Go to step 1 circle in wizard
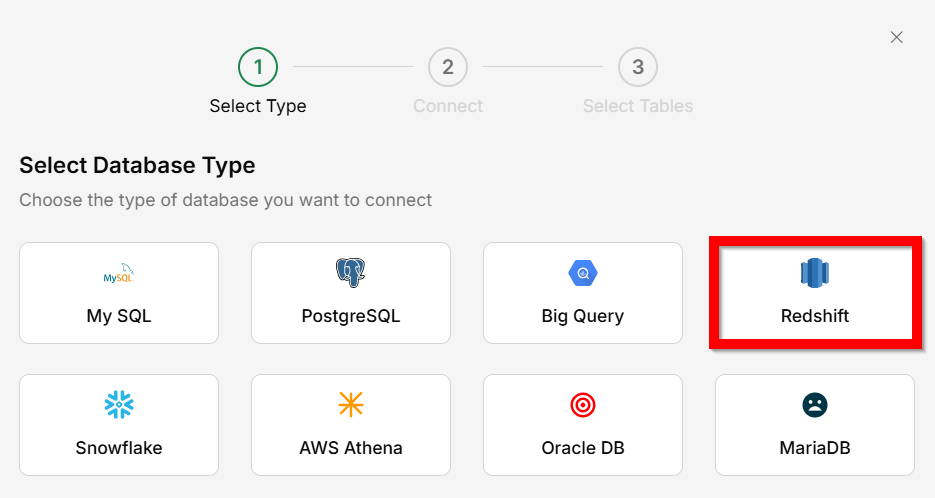Screen dimensions: 935x498 [x=258, y=67]
